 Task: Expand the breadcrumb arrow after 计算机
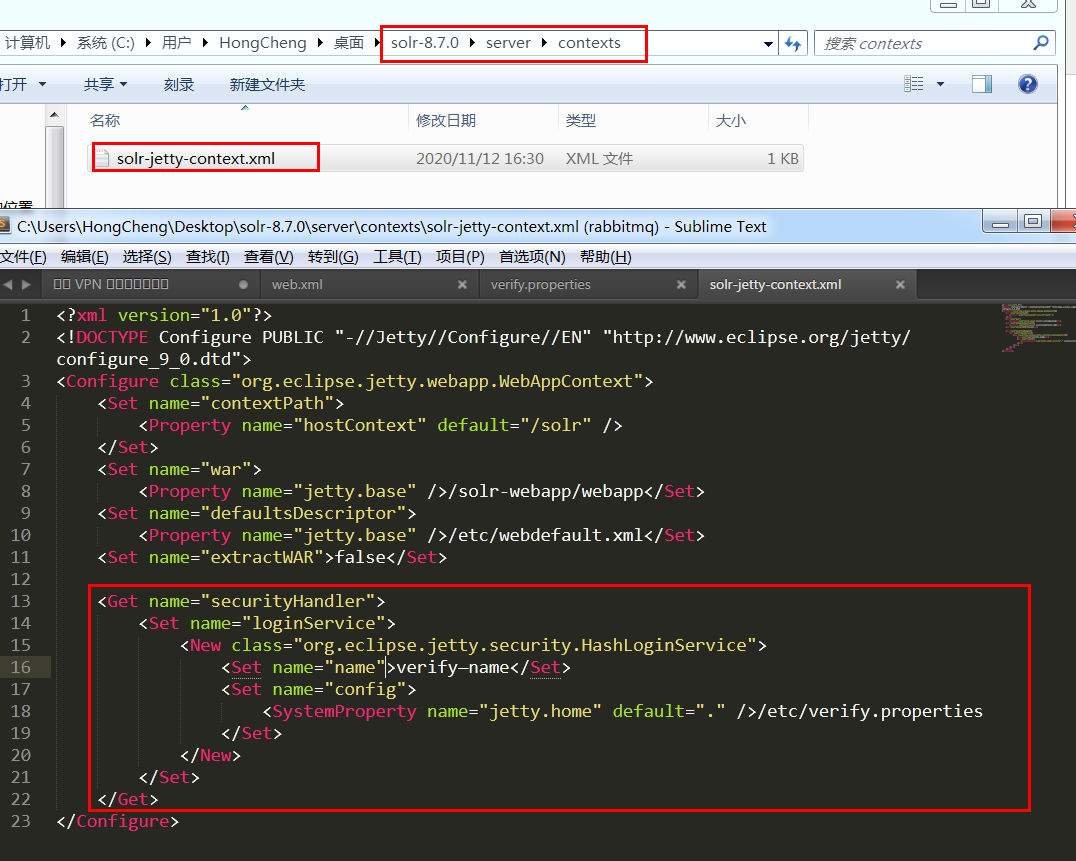coord(63,43)
